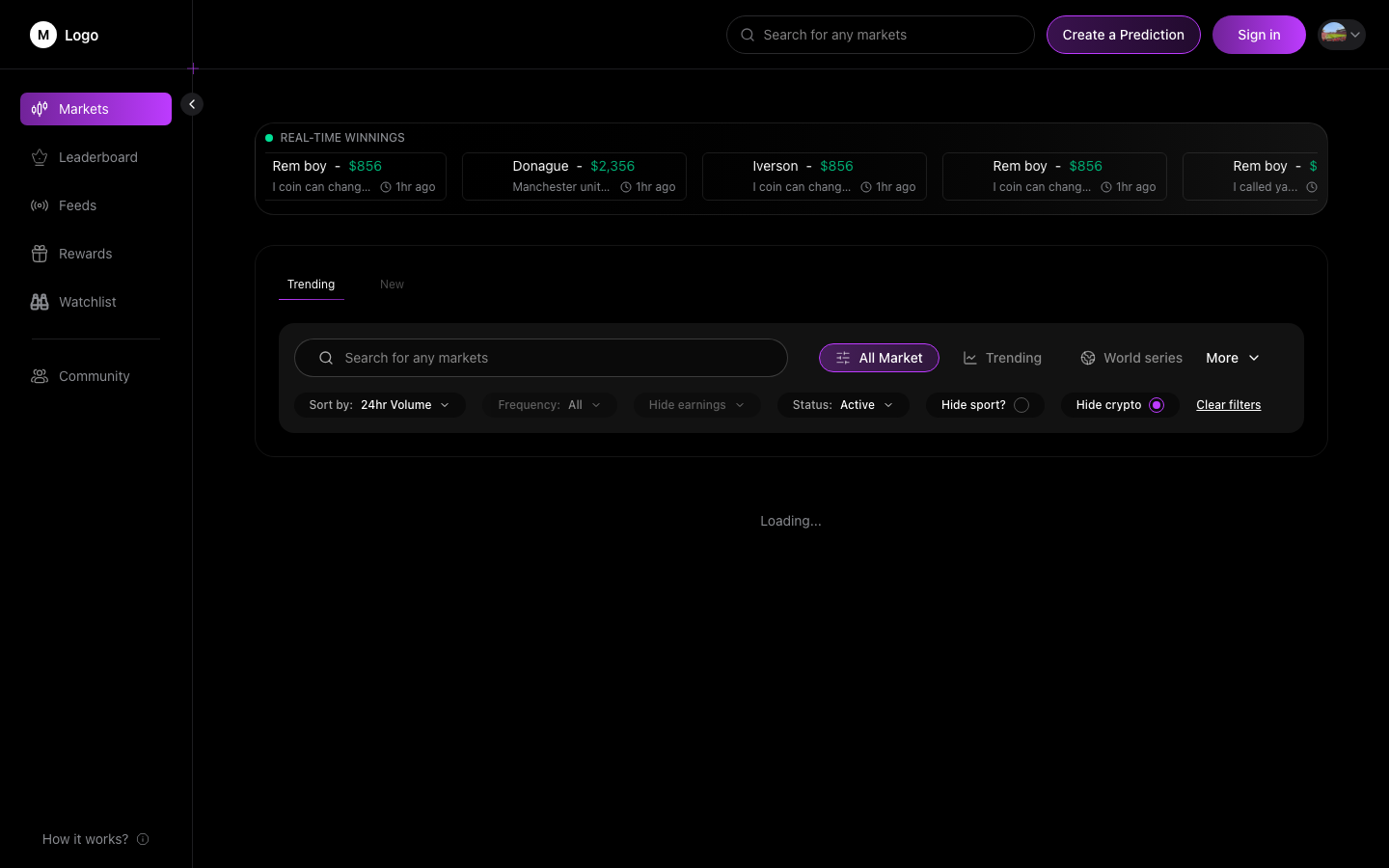This screenshot has width=1389, height=868.
Task: Open the Hide earnings dropdown
Action: [x=696, y=405]
